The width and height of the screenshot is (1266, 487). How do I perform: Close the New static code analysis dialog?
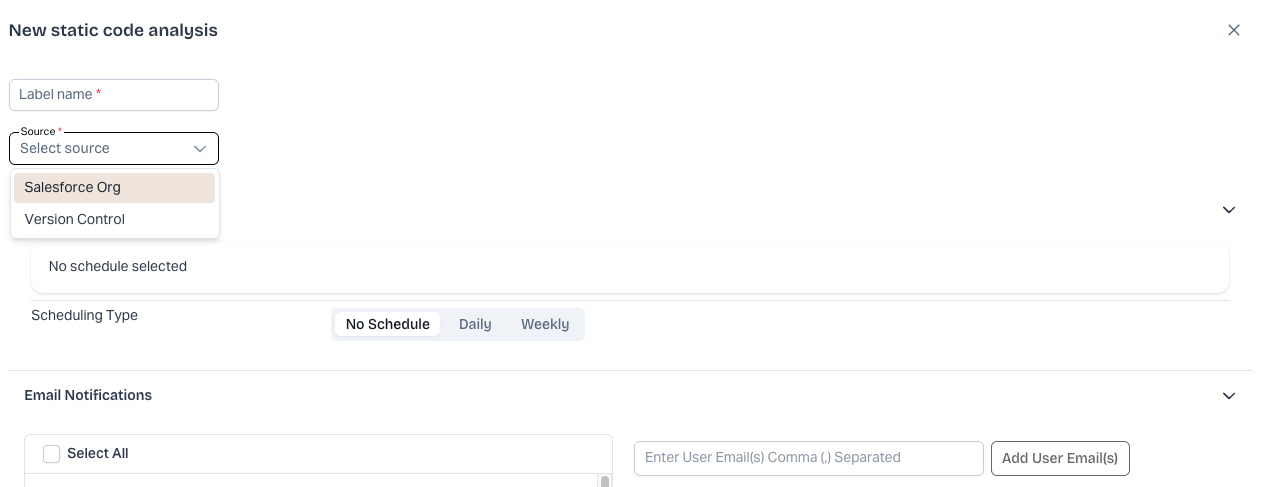1233,30
